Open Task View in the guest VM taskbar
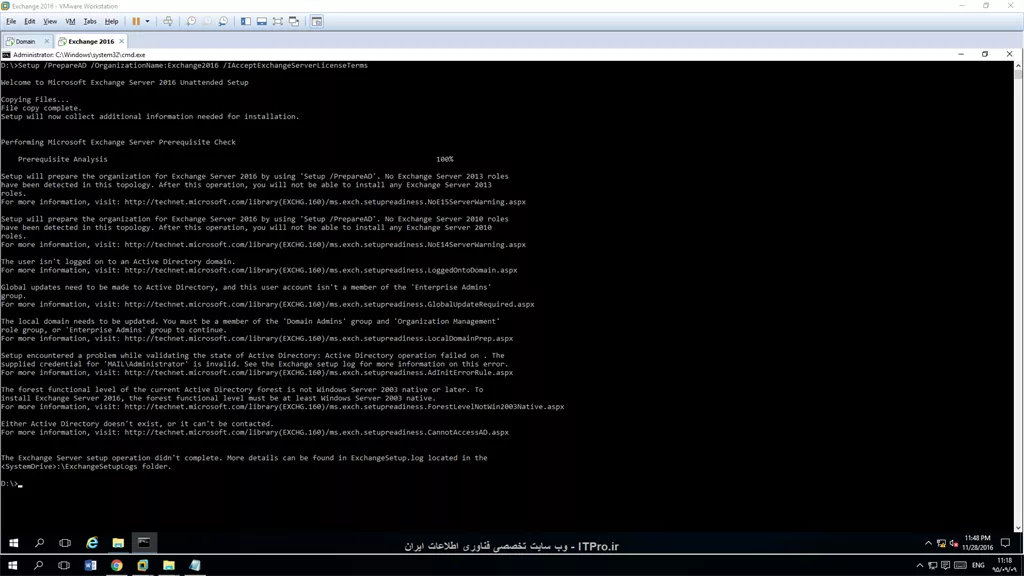1024x576 pixels. 65,543
